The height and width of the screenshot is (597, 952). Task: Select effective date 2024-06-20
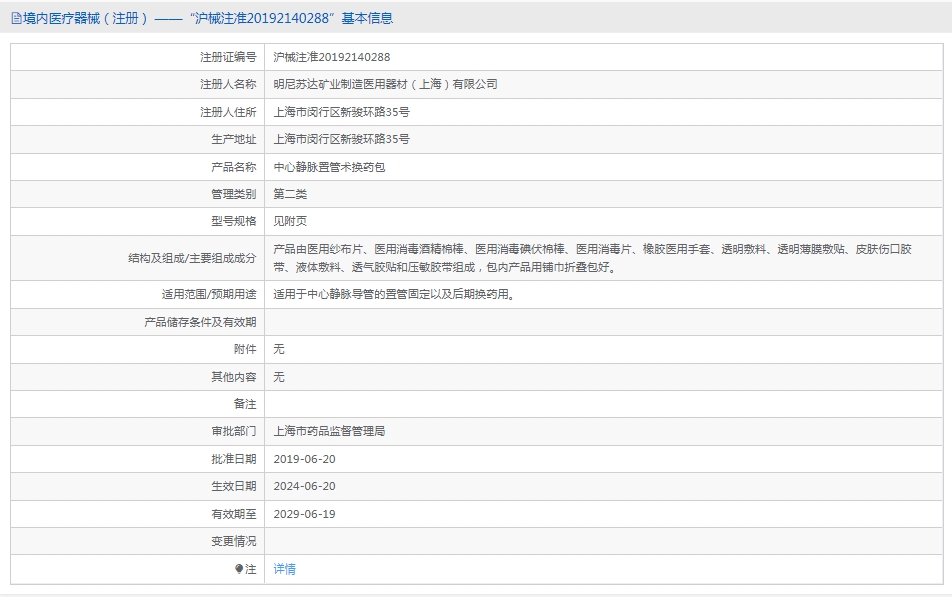(x=304, y=486)
